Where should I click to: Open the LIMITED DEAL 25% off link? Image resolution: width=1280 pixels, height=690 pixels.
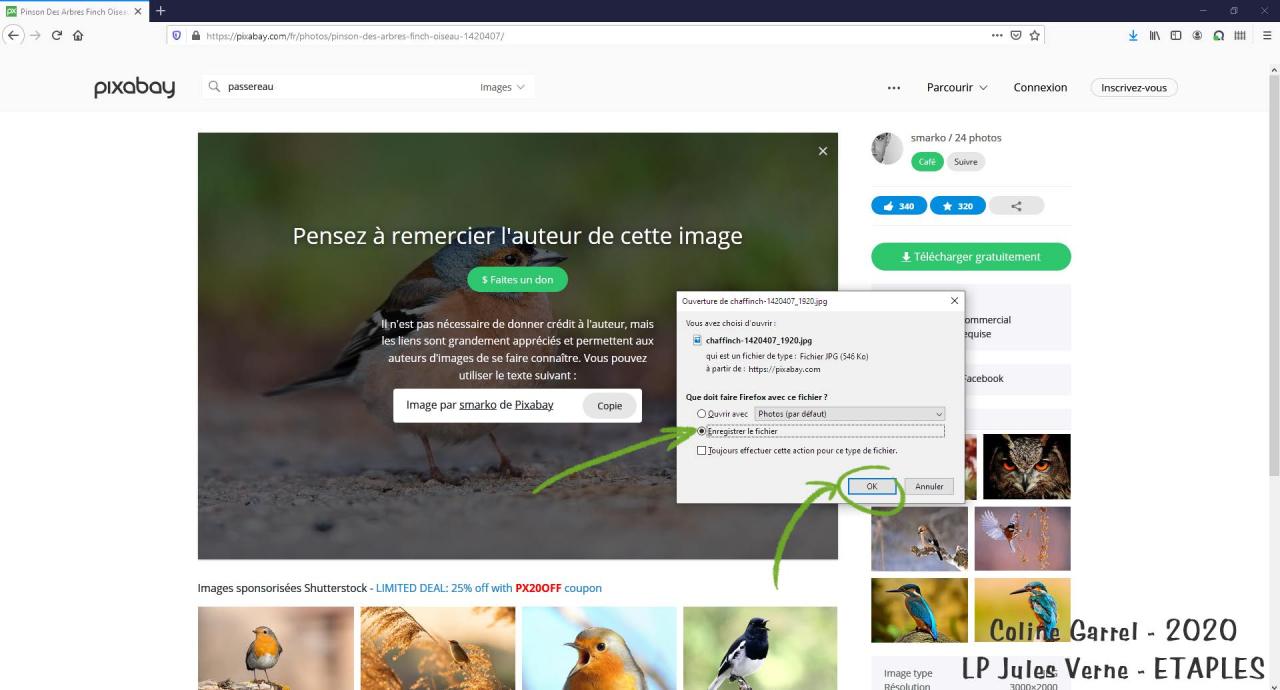click(x=489, y=588)
